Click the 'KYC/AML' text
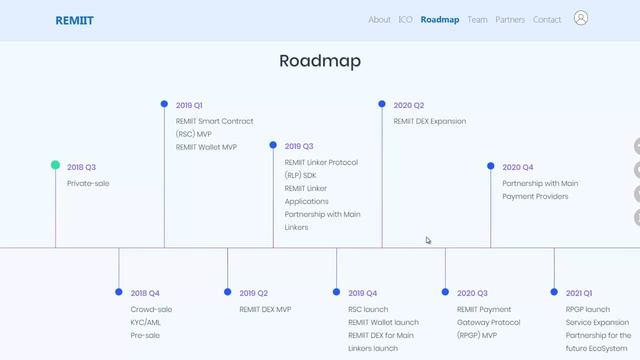Image resolution: width=640 pixels, height=360 pixels. (x=145, y=322)
